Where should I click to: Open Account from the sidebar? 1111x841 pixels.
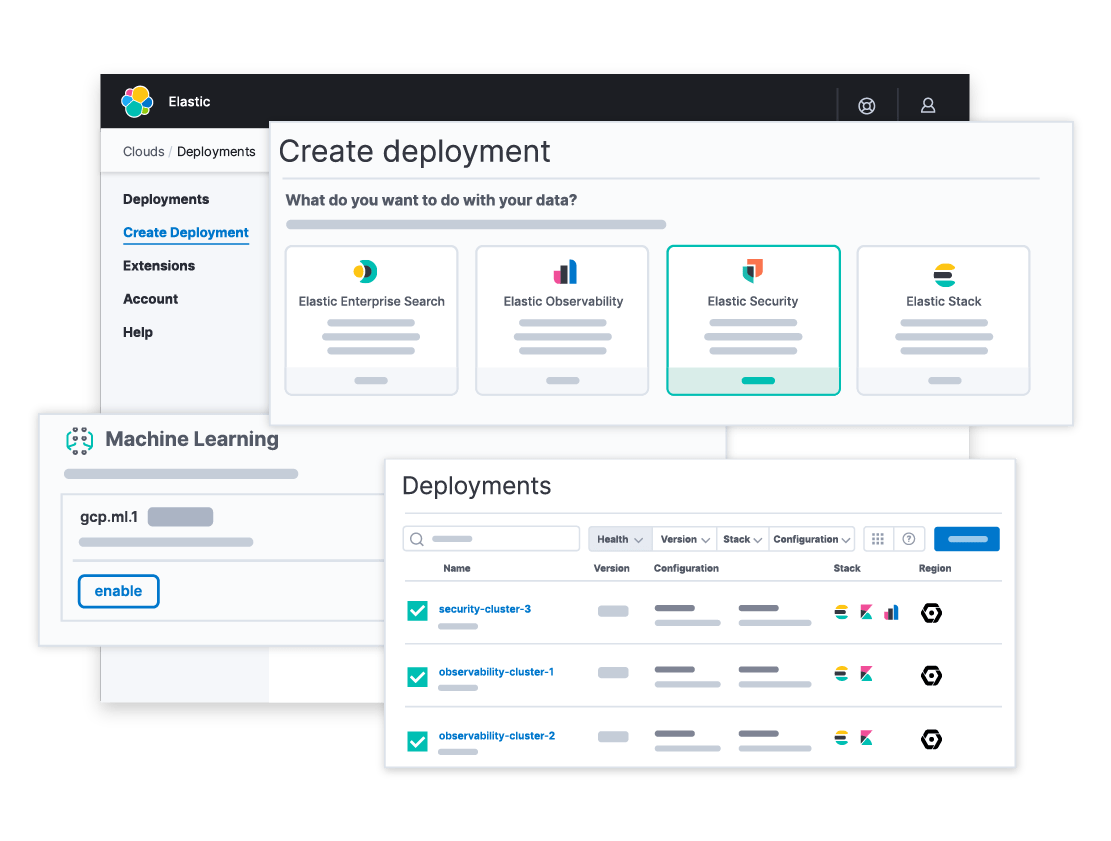click(151, 299)
